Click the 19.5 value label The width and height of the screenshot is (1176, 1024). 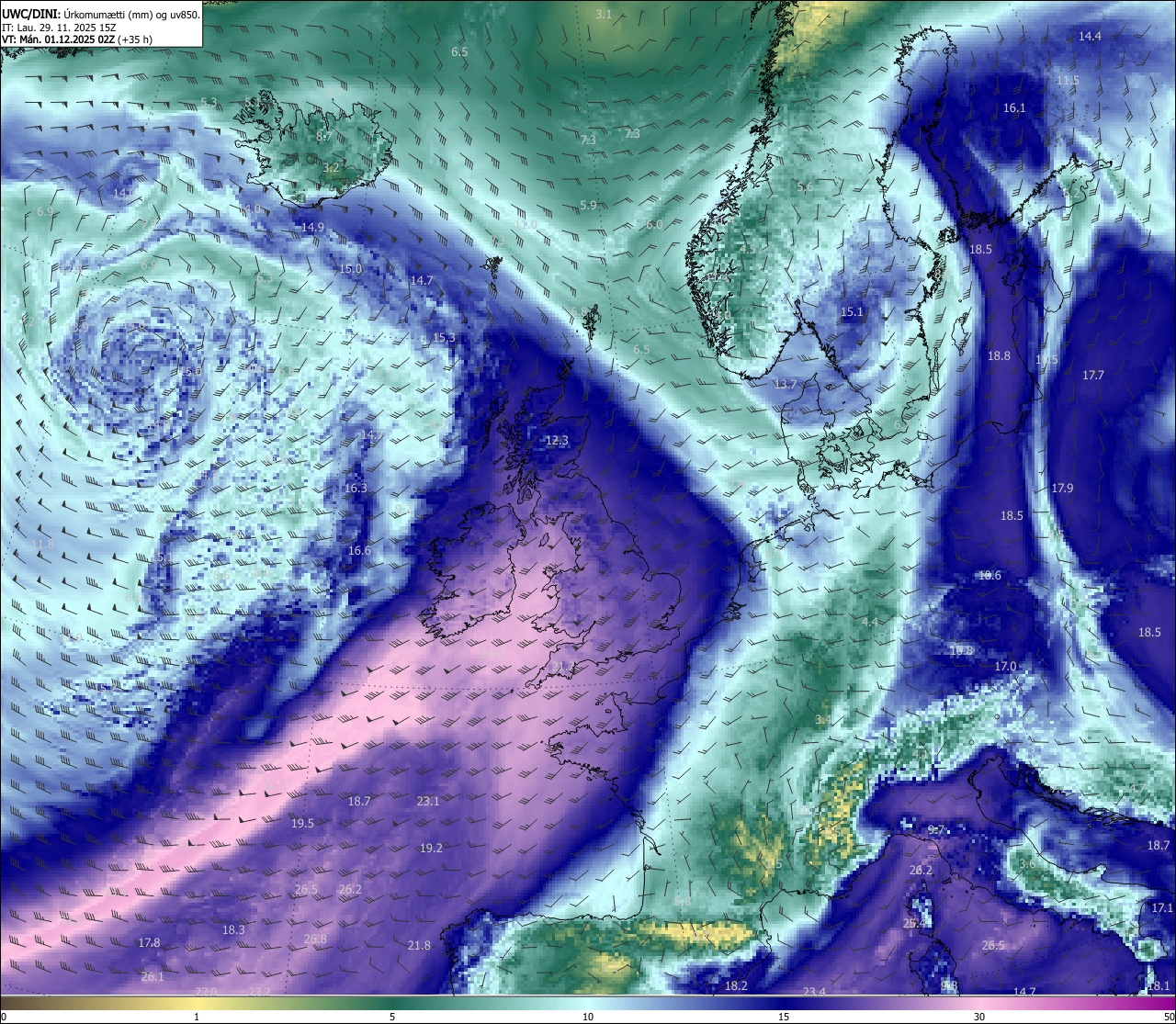[302, 823]
